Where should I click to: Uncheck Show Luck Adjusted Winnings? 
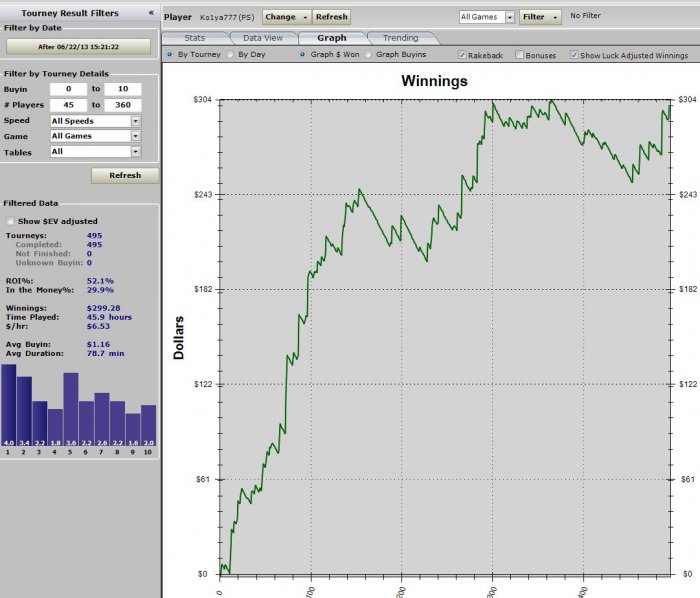574,55
